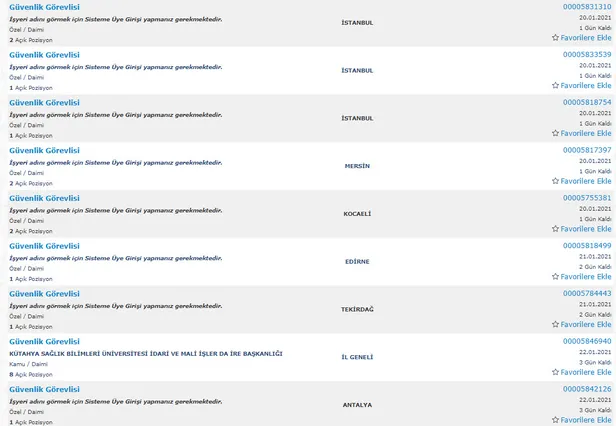Favorite the Kocaeli job via star icon
Image resolution: width=616 pixels, height=426 pixels.
[x=556, y=230]
